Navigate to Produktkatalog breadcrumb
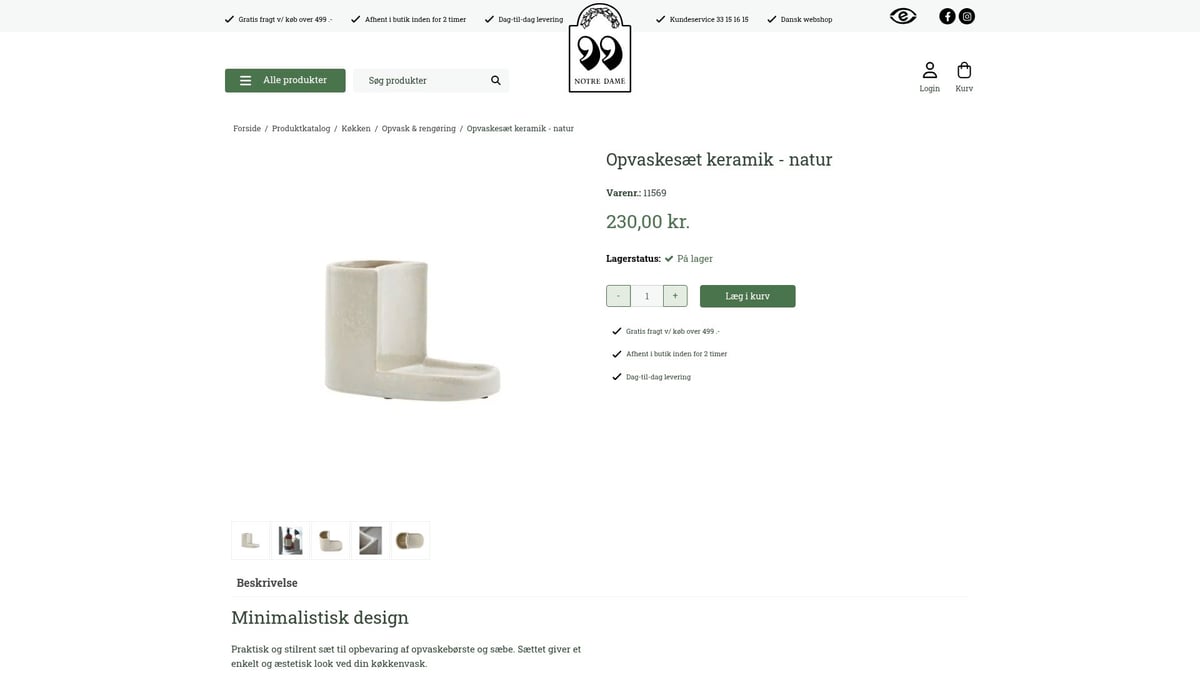 click(301, 129)
